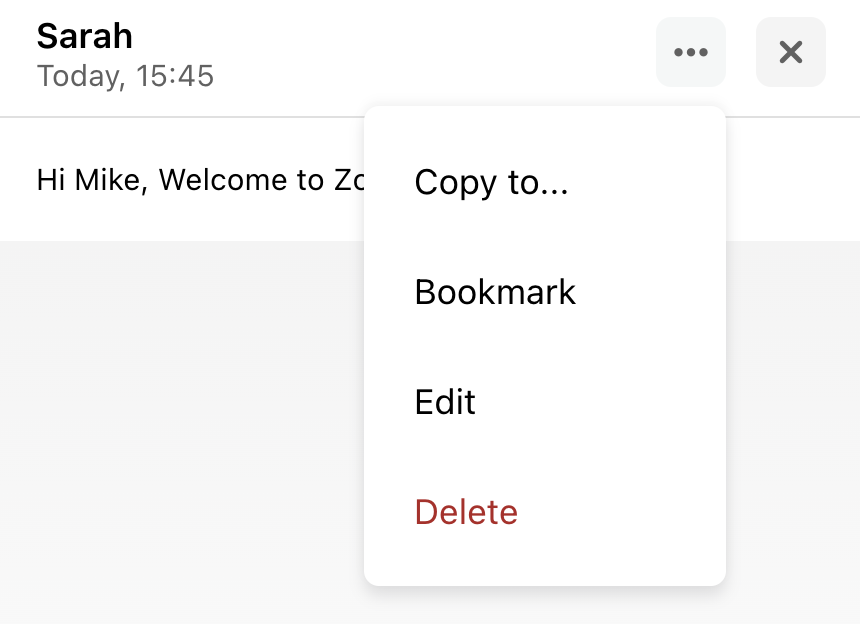Screen dimensions: 860x624
Task: Click the three-dot more options button
Action: click(x=691, y=52)
